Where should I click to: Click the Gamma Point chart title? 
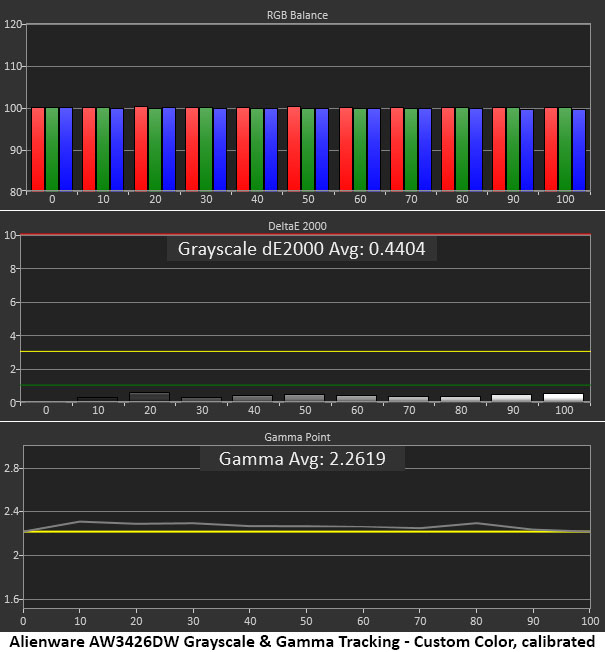(297, 437)
